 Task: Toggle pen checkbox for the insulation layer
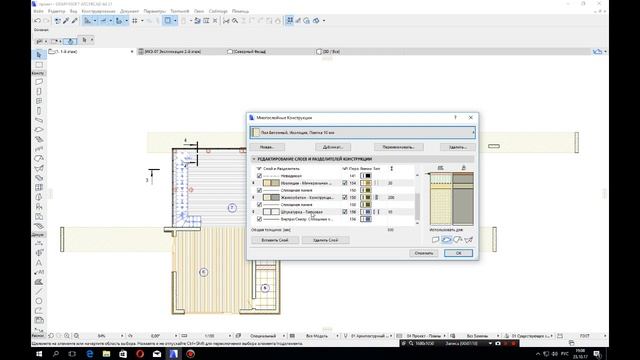coord(345,183)
